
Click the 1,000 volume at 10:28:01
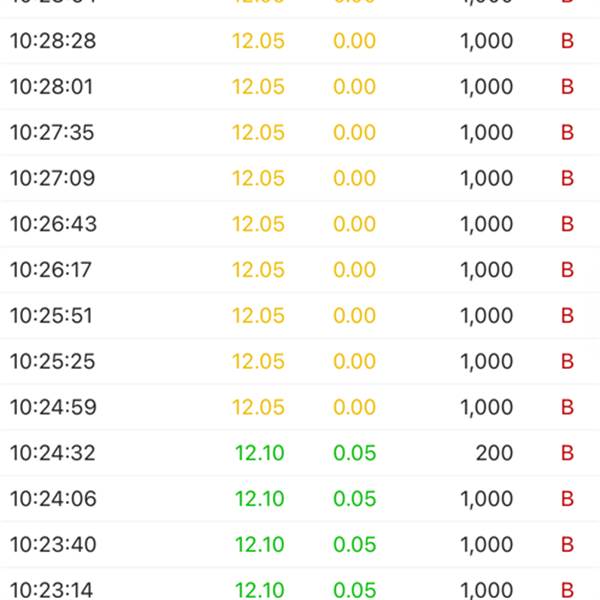pos(486,87)
